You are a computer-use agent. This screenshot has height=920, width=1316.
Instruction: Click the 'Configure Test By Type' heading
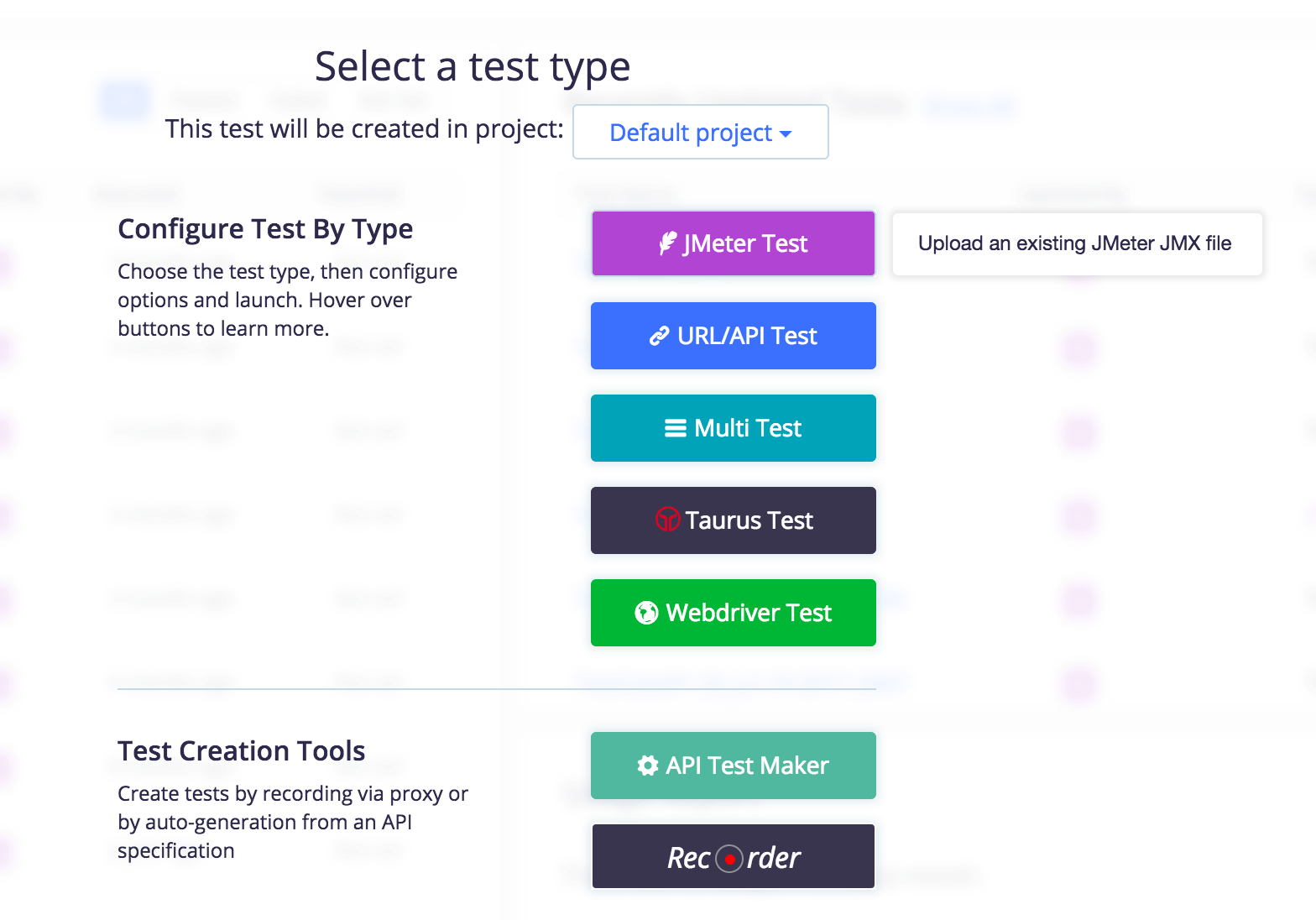click(x=265, y=229)
